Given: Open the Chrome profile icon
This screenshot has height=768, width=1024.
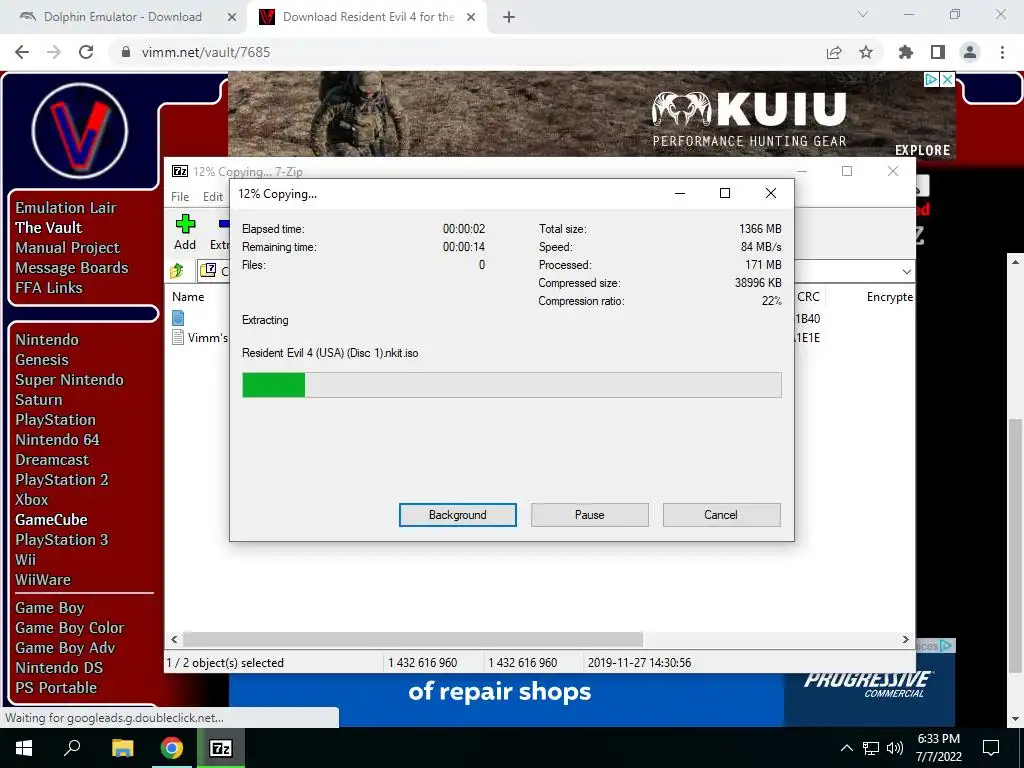Looking at the screenshot, I should tap(970, 52).
